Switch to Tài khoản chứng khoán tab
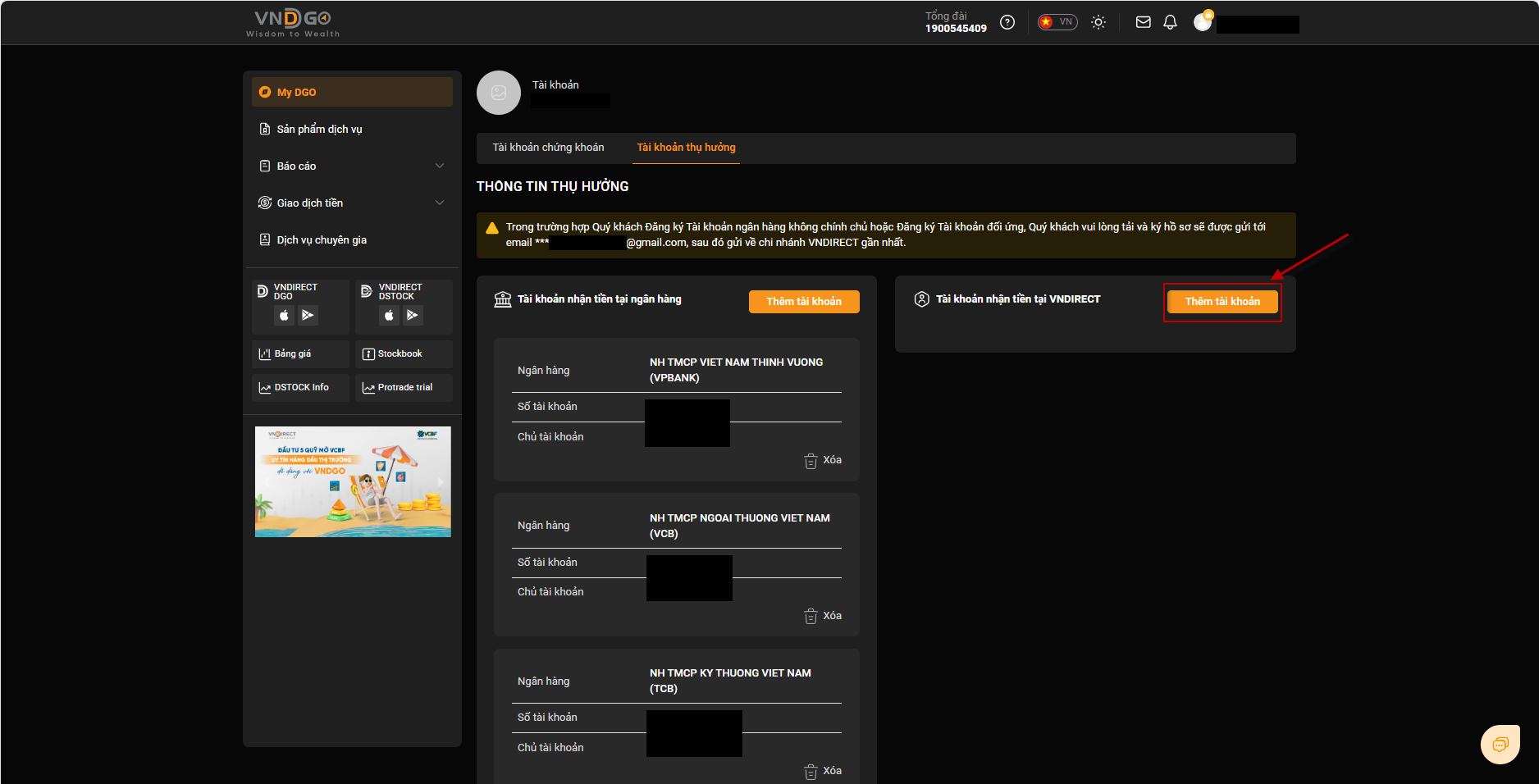This screenshot has width=1539, height=784. [548, 148]
